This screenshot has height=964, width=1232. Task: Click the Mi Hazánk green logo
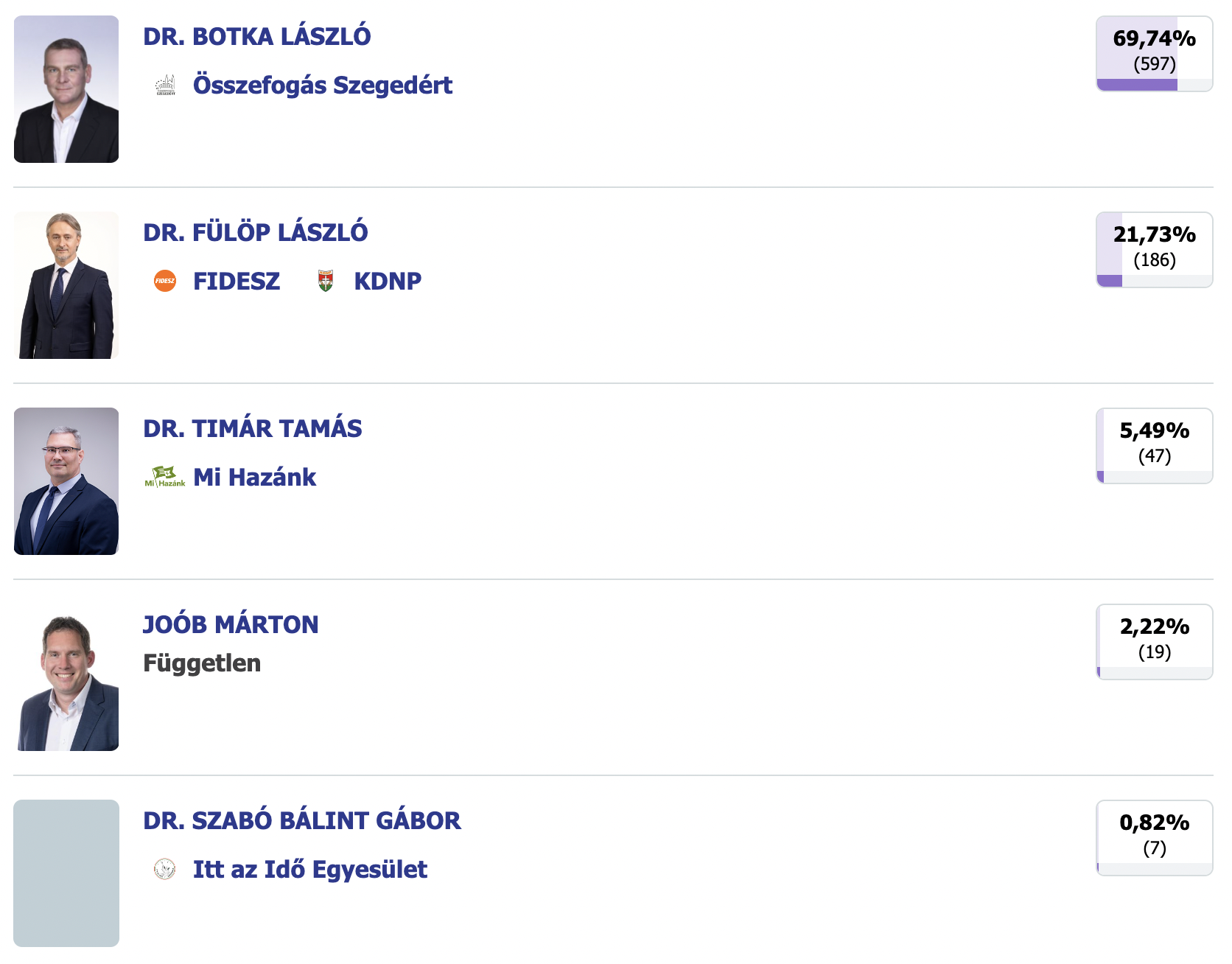point(165,477)
